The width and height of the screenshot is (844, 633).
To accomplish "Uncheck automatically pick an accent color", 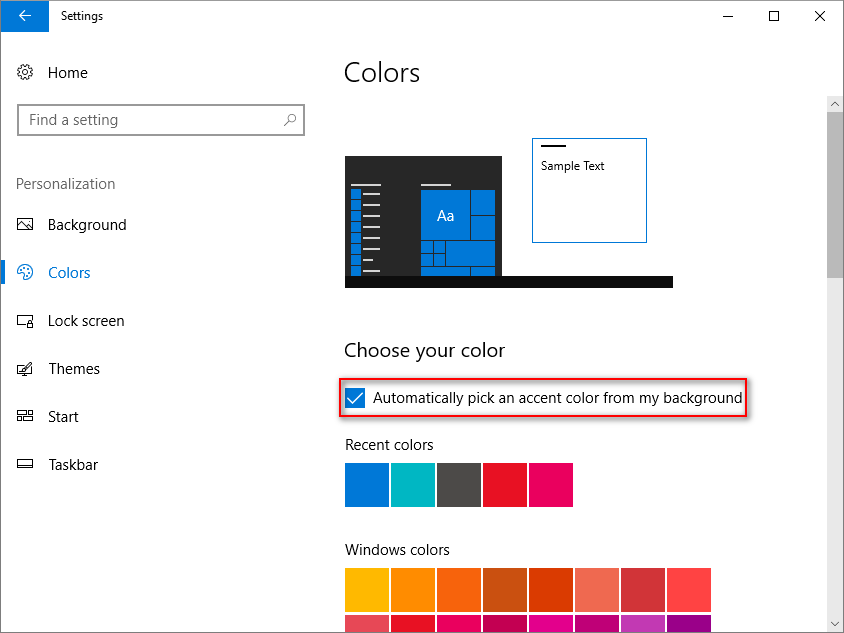I will pos(355,398).
